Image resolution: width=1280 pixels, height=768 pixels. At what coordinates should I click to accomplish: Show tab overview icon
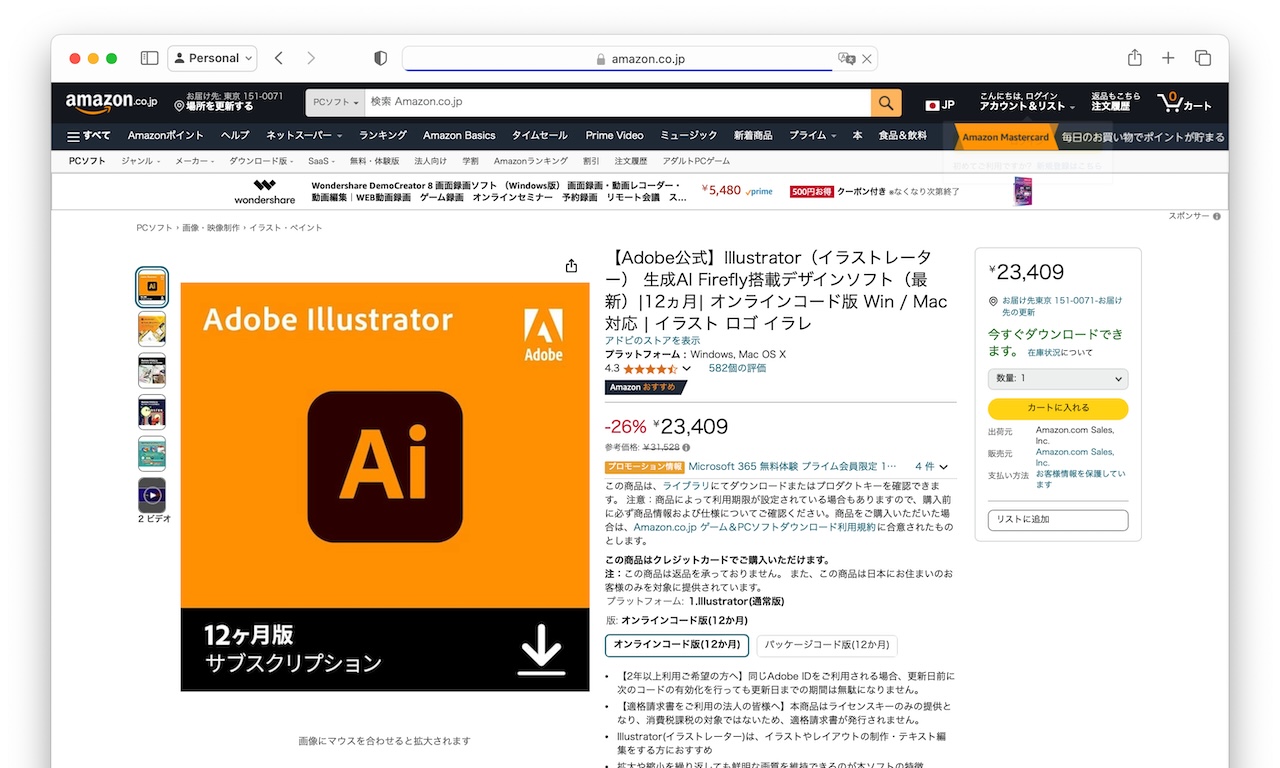[1203, 58]
